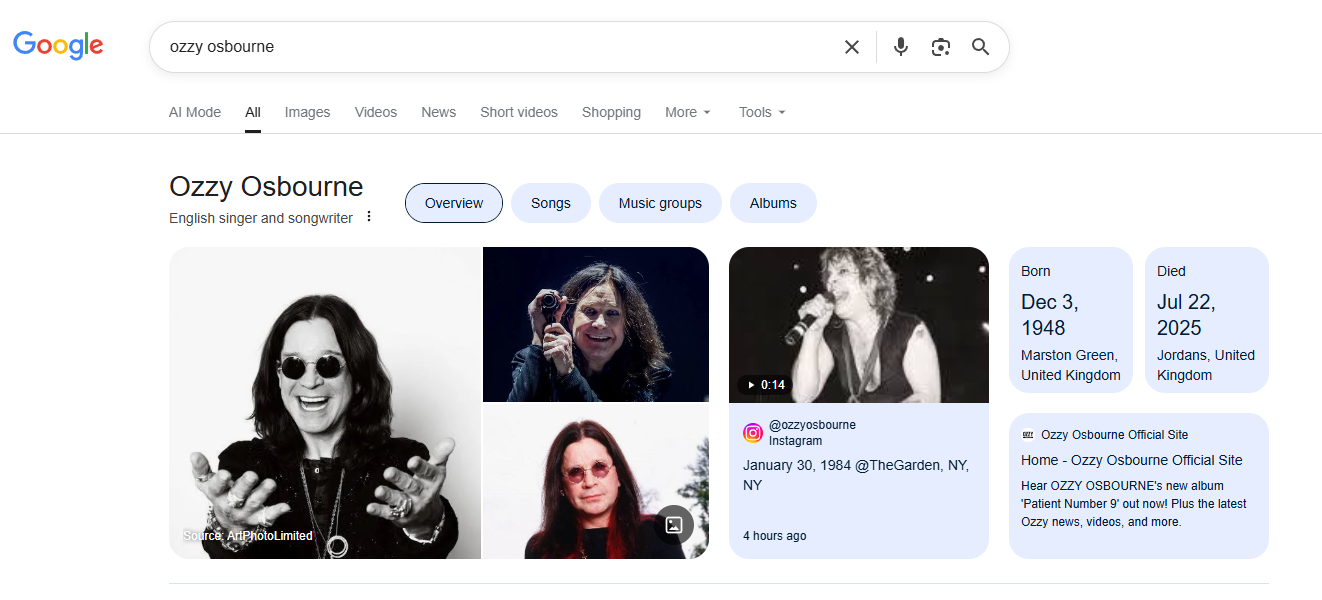Screen dimensions: 1322x600
Task: Switch to AI Mode tab
Action: 195,112
